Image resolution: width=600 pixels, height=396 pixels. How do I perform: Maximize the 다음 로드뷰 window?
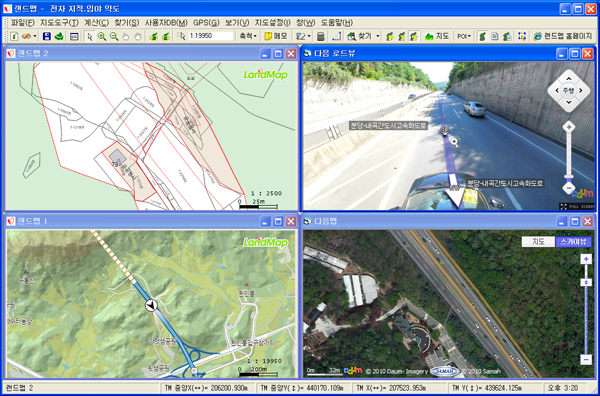(x=574, y=54)
